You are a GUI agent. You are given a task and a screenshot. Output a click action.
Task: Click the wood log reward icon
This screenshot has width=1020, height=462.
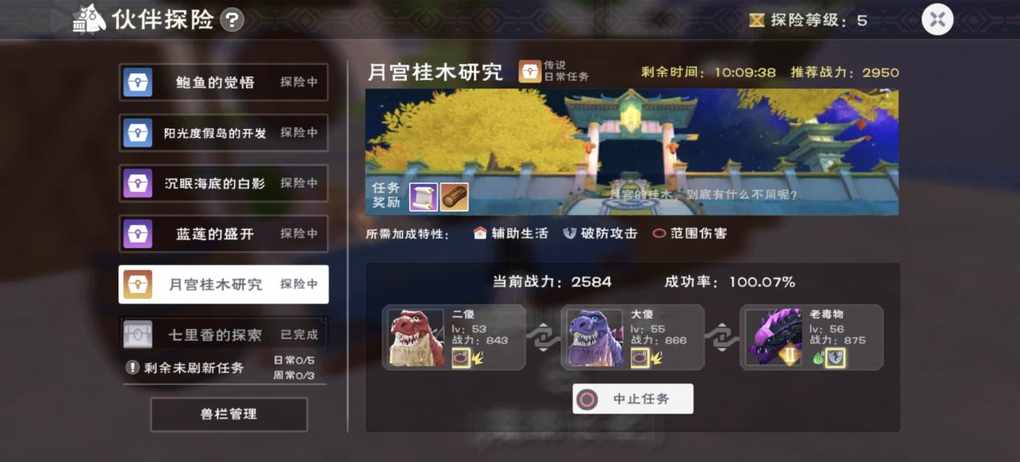tap(454, 197)
